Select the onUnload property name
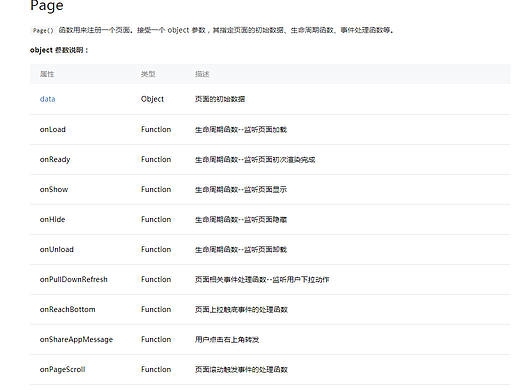Screen dimensions: 520x390 (x=57, y=249)
